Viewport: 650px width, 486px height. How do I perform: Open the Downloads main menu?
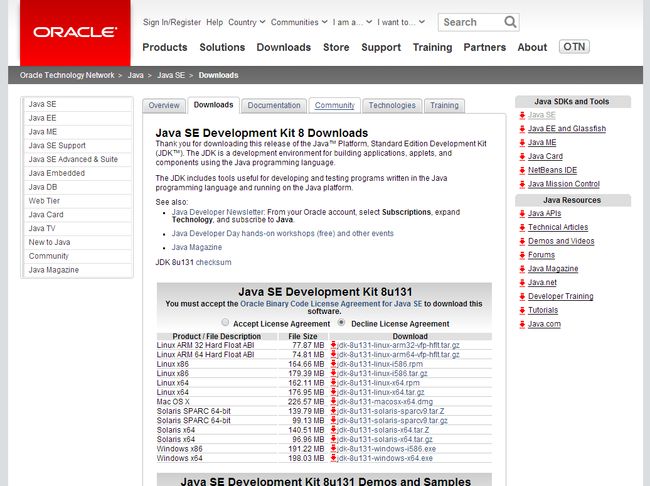pos(284,47)
